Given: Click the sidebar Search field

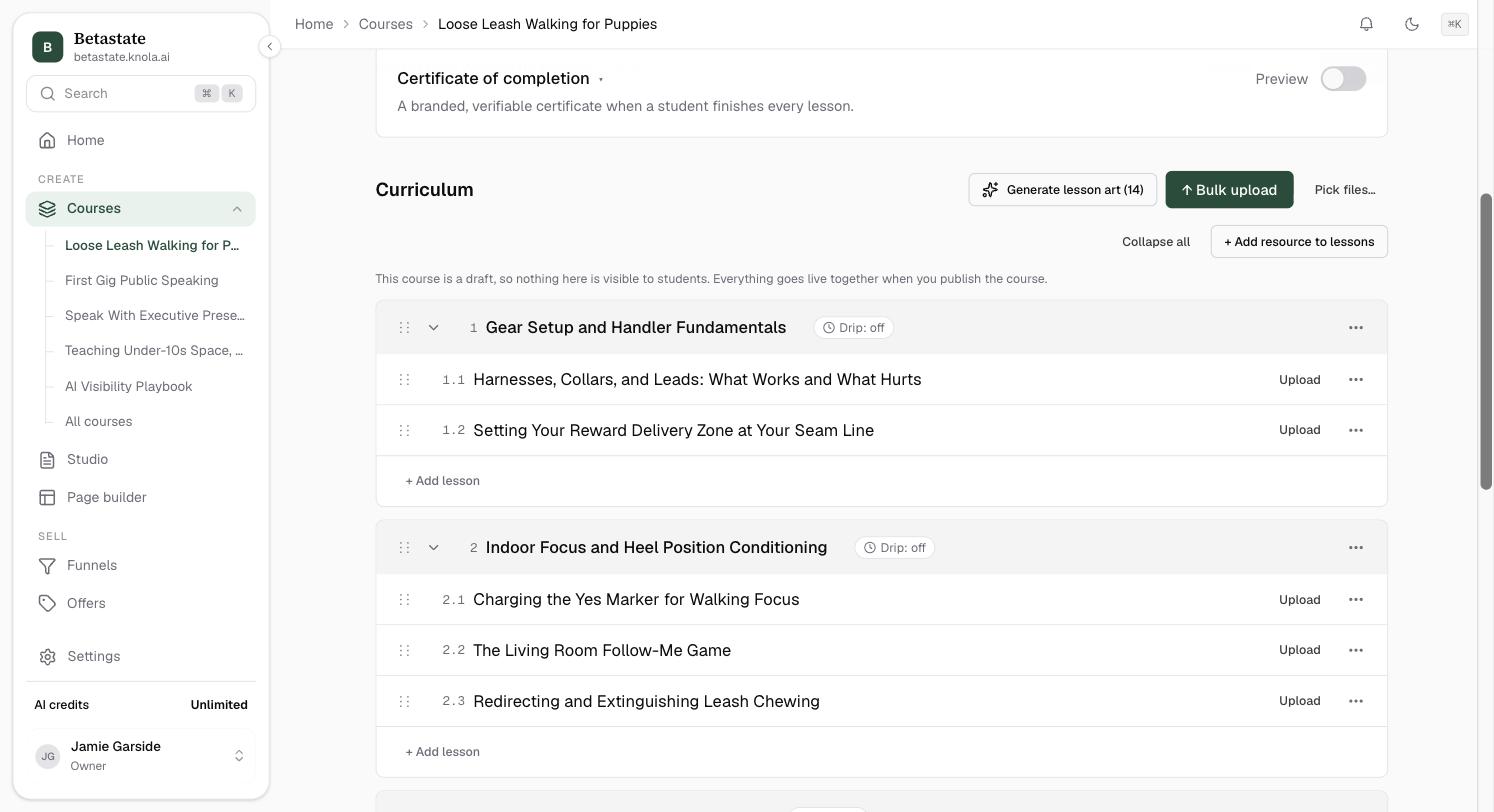Looking at the screenshot, I should (141, 94).
